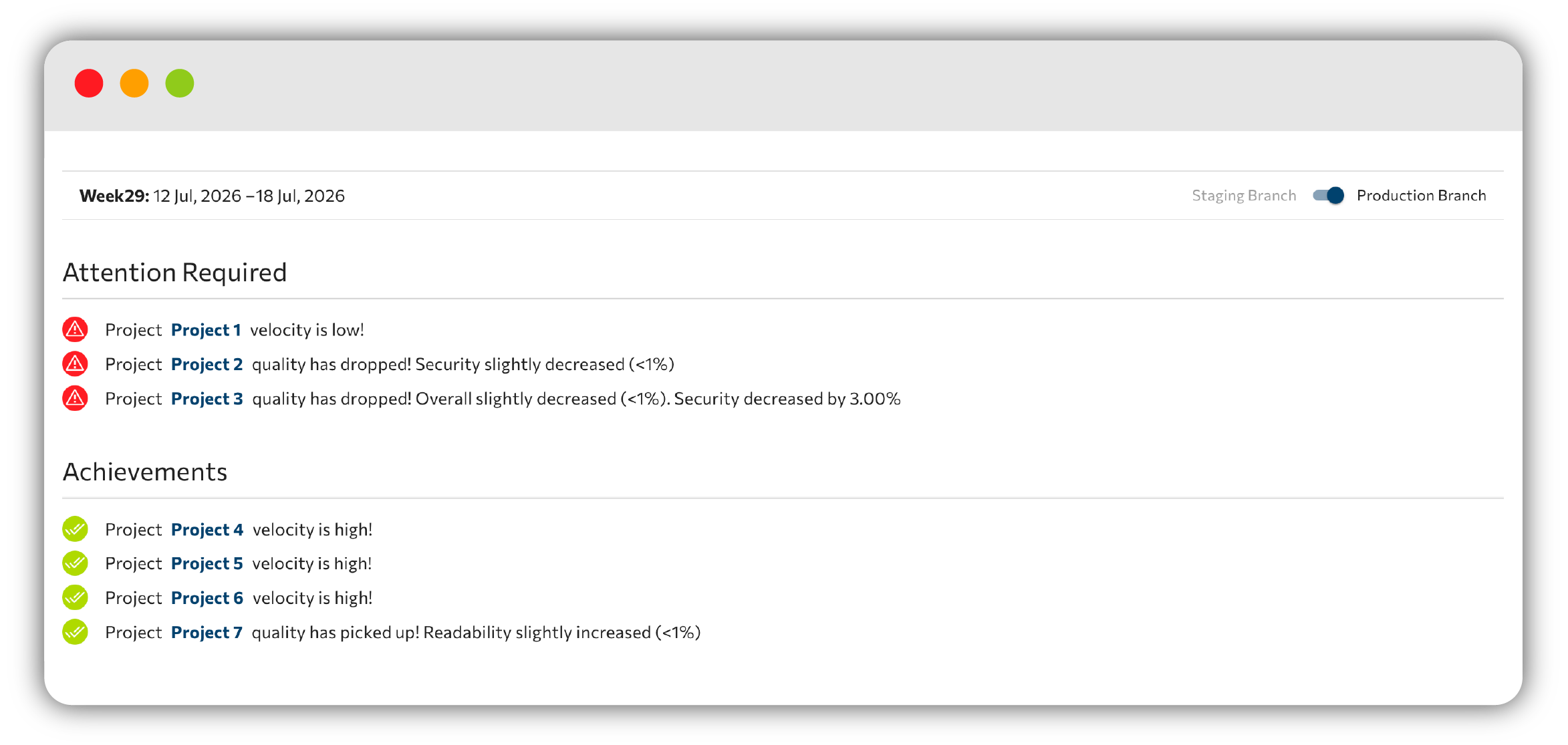The image size is (1568, 745).
Task: Click the green window maximize dot
Action: [x=180, y=84]
